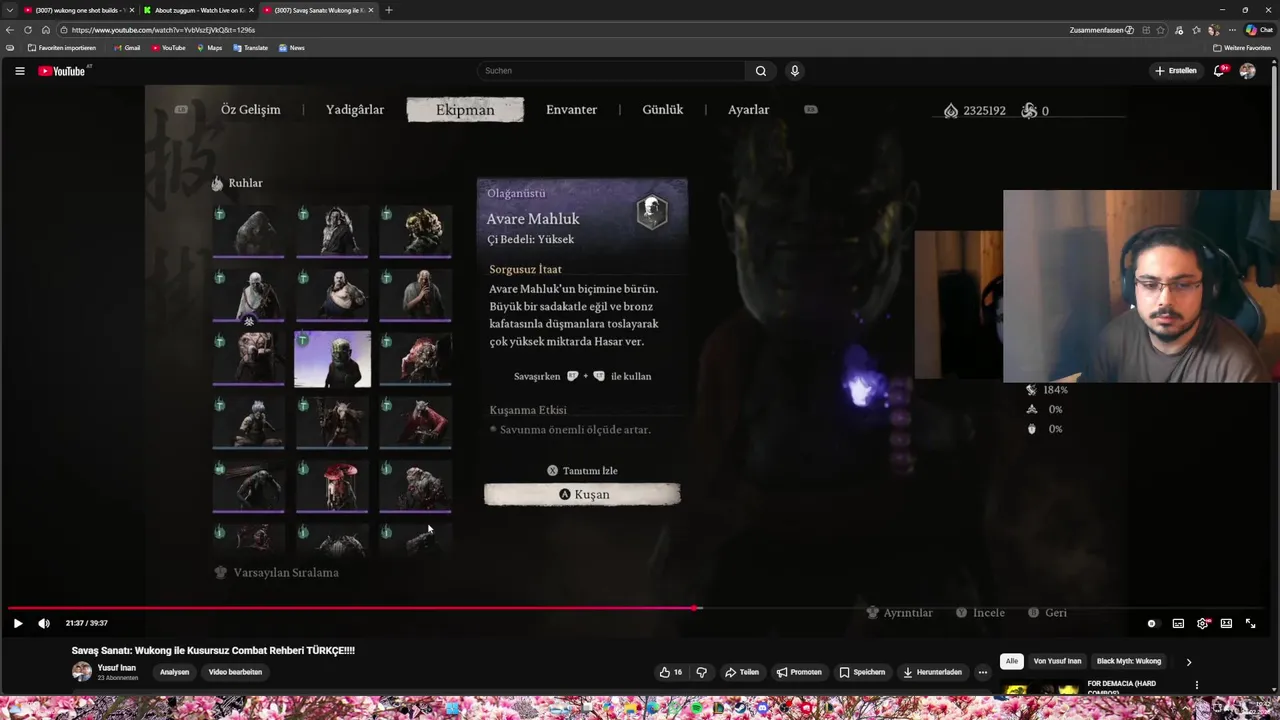Open more actions three-dot menu
Screen dimensions: 1280x720
click(x=982, y=672)
